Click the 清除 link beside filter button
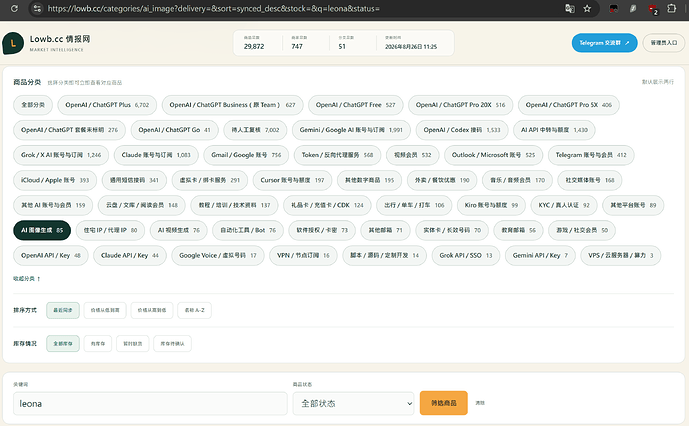 [480, 403]
